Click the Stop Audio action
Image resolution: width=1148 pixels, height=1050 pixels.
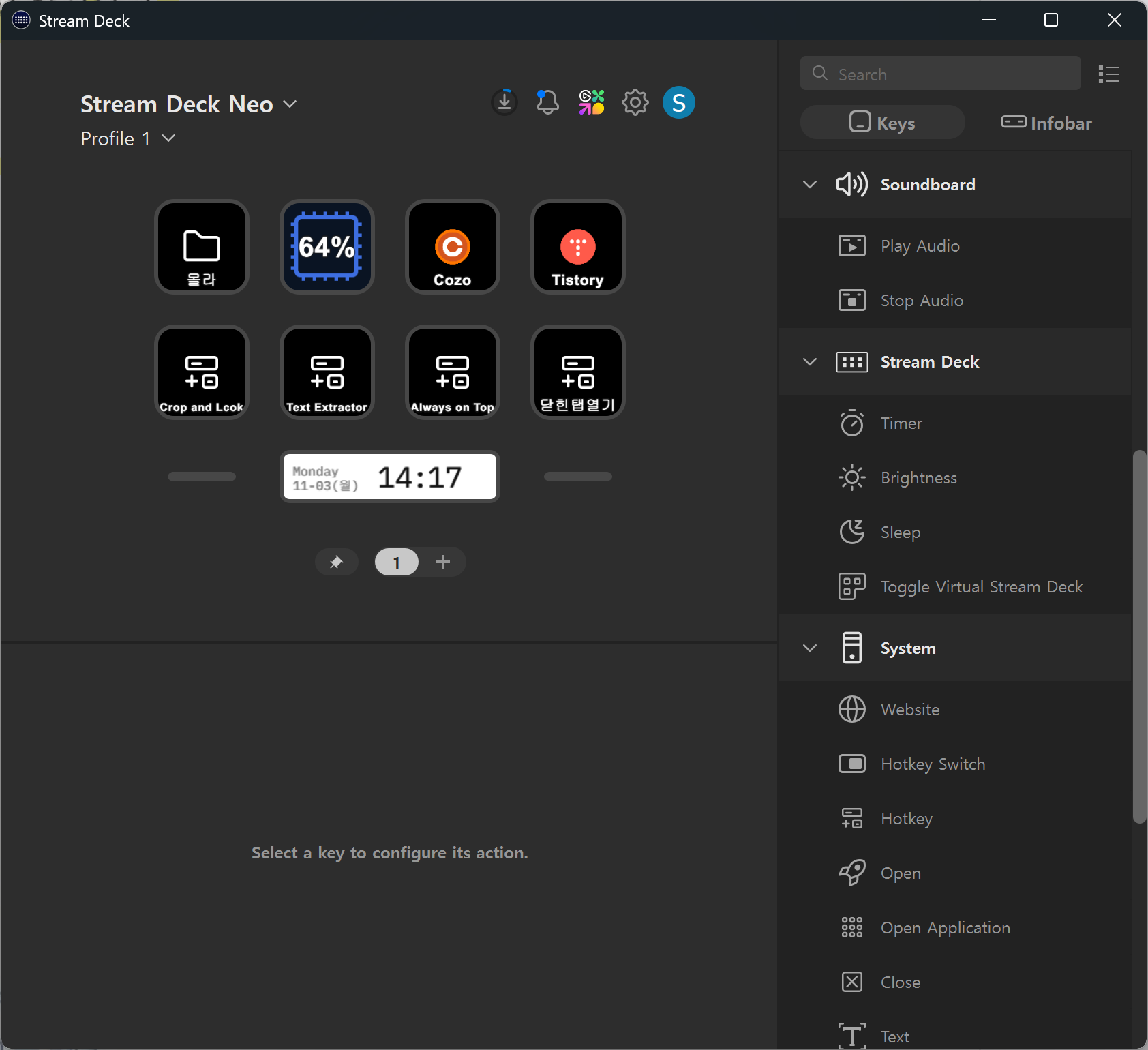(954, 301)
